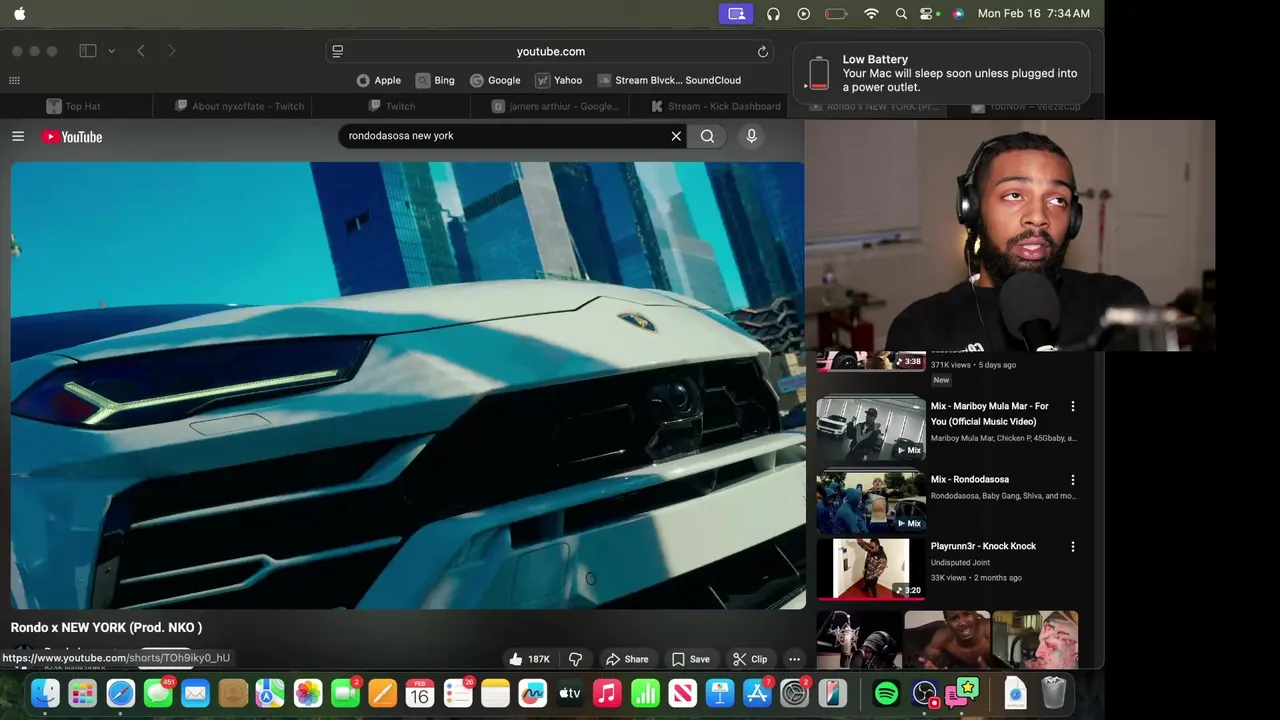
Task: Open Yahoo bookmark in favorites bar
Action: point(559,80)
